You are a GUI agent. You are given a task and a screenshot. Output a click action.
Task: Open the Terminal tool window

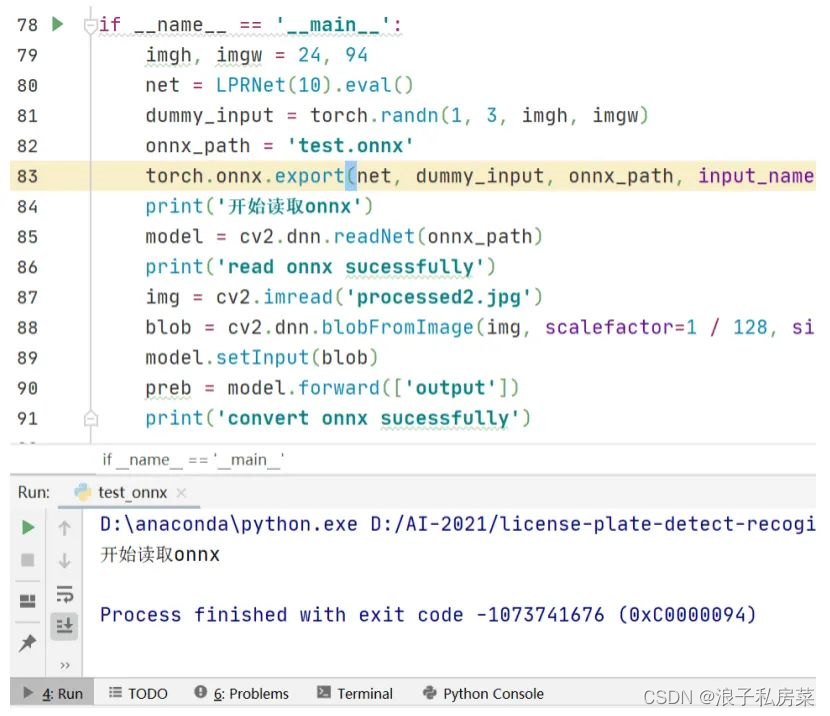pos(355,693)
